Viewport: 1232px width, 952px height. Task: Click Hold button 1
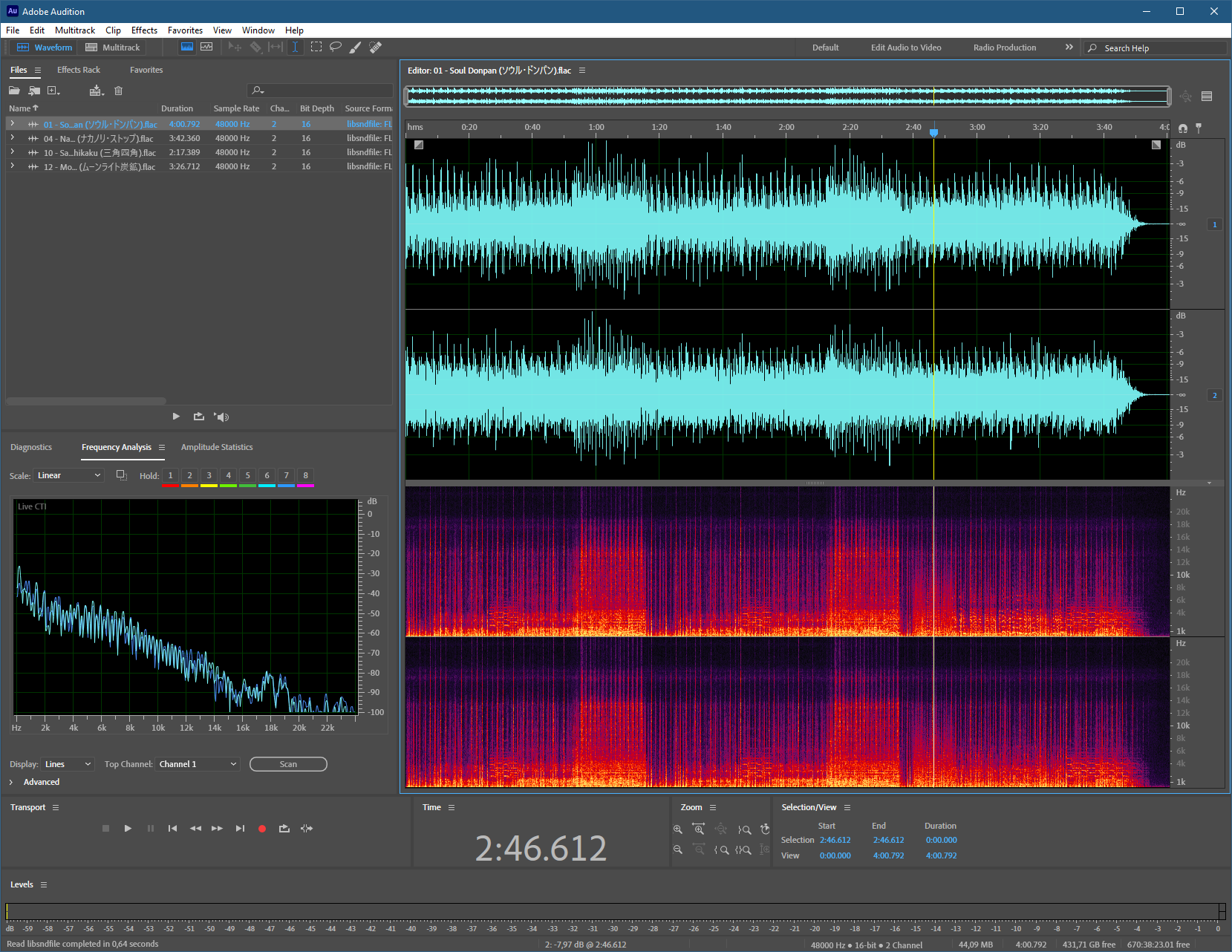[x=170, y=475]
